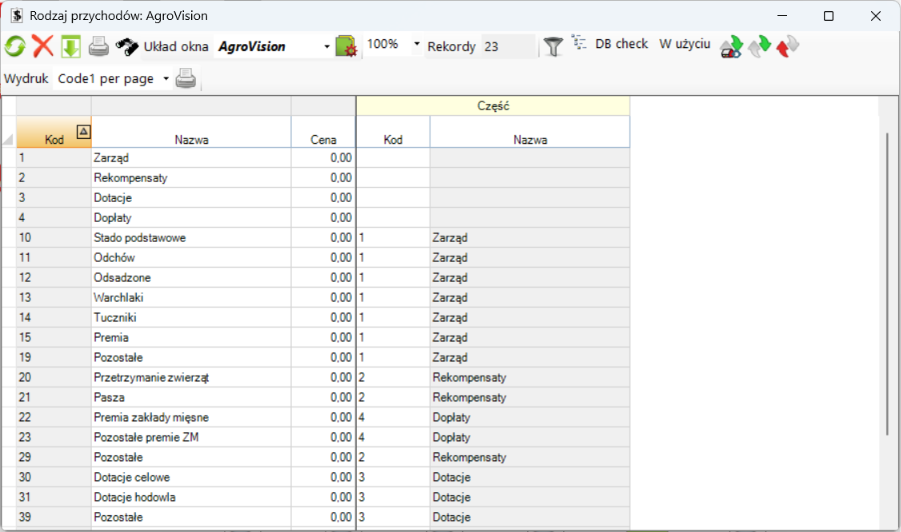
Task: Select the 'Przetrzymanie zwierząt' cell
Action: coord(191,377)
